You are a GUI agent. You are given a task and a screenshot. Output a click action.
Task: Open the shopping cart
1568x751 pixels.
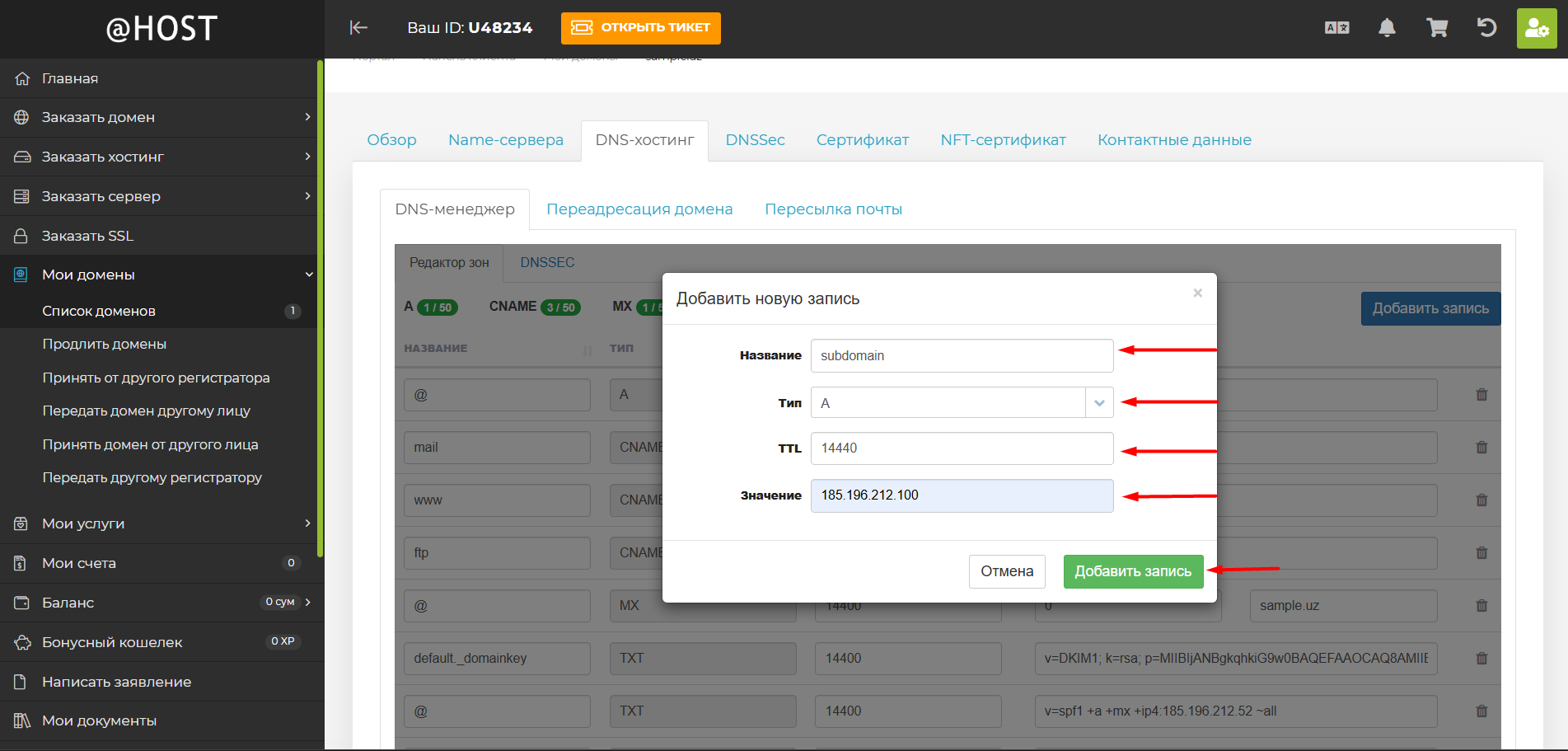point(1437,28)
